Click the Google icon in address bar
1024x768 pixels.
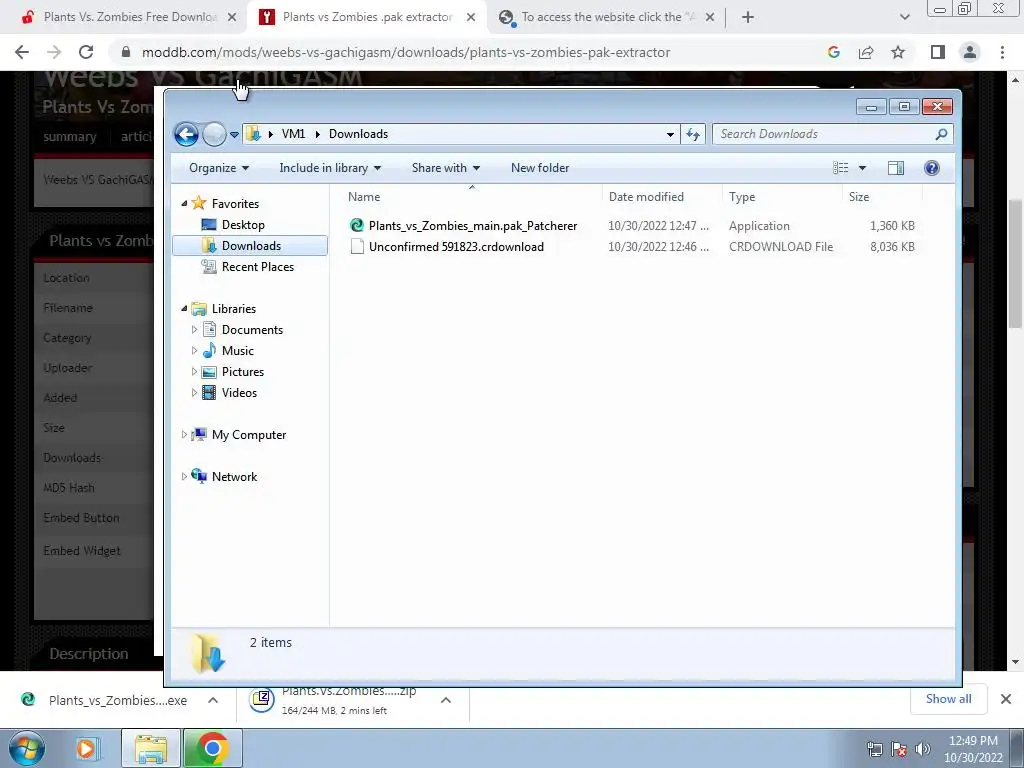pyautogui.click(x=833, y=52)
